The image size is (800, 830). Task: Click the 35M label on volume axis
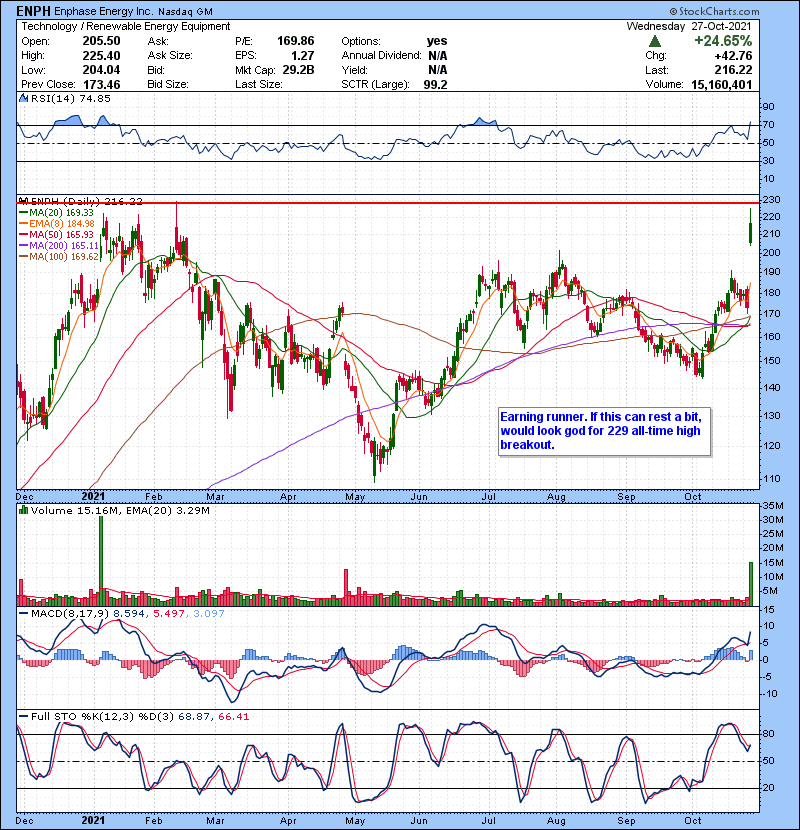coord(773,506)
